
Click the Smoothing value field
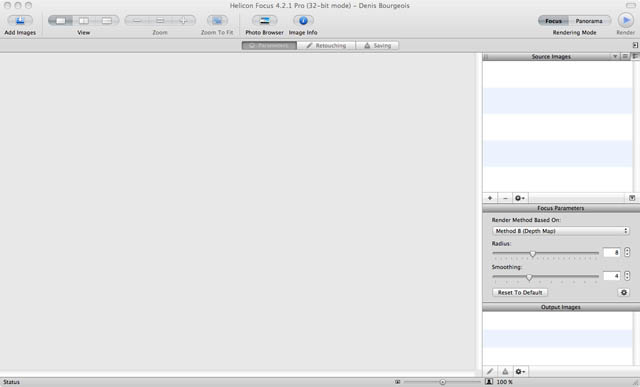click(x=611, y=276)
